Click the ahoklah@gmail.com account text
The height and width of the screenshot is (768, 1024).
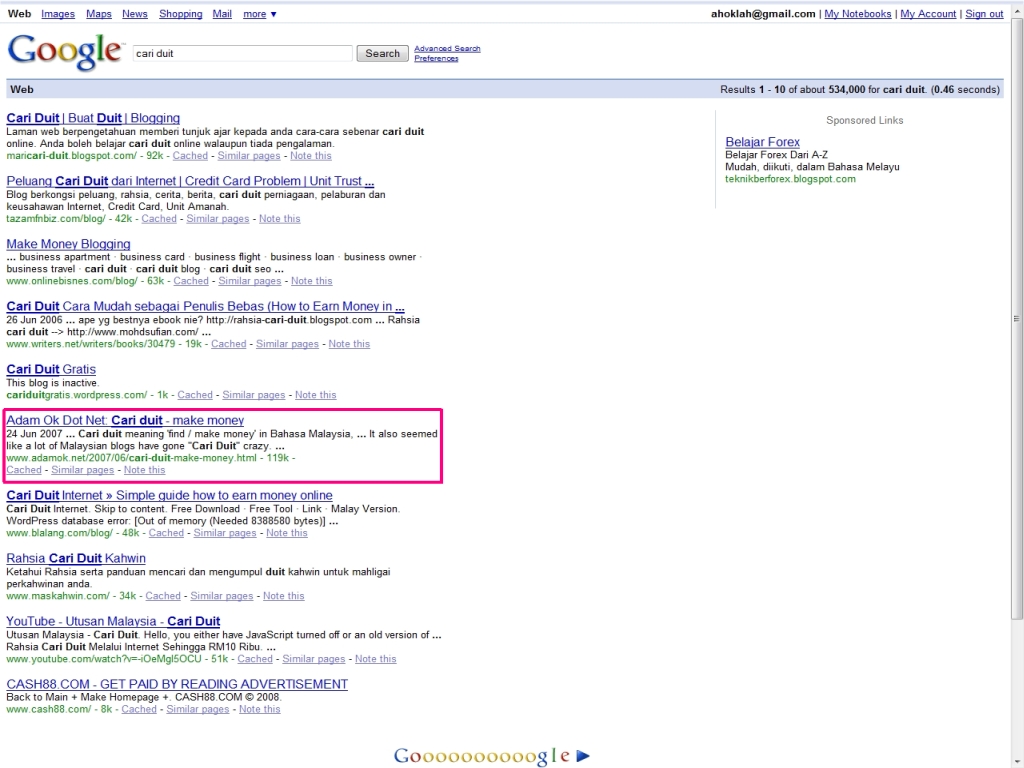[x=763, y=14]
